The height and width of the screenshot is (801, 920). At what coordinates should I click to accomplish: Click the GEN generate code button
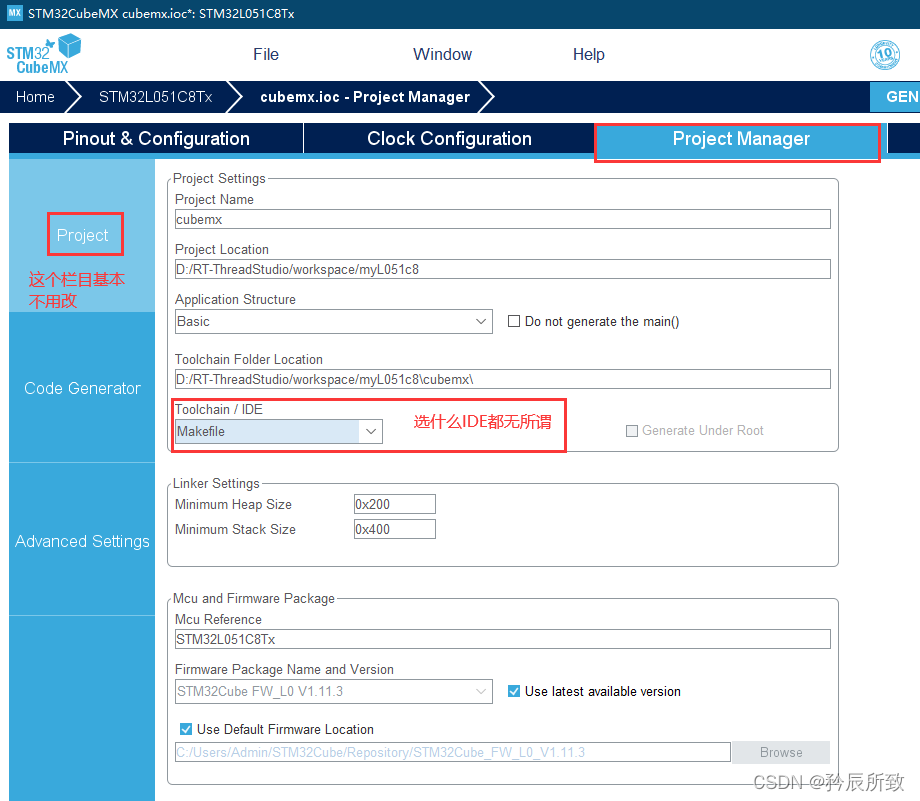coord(895,97)
